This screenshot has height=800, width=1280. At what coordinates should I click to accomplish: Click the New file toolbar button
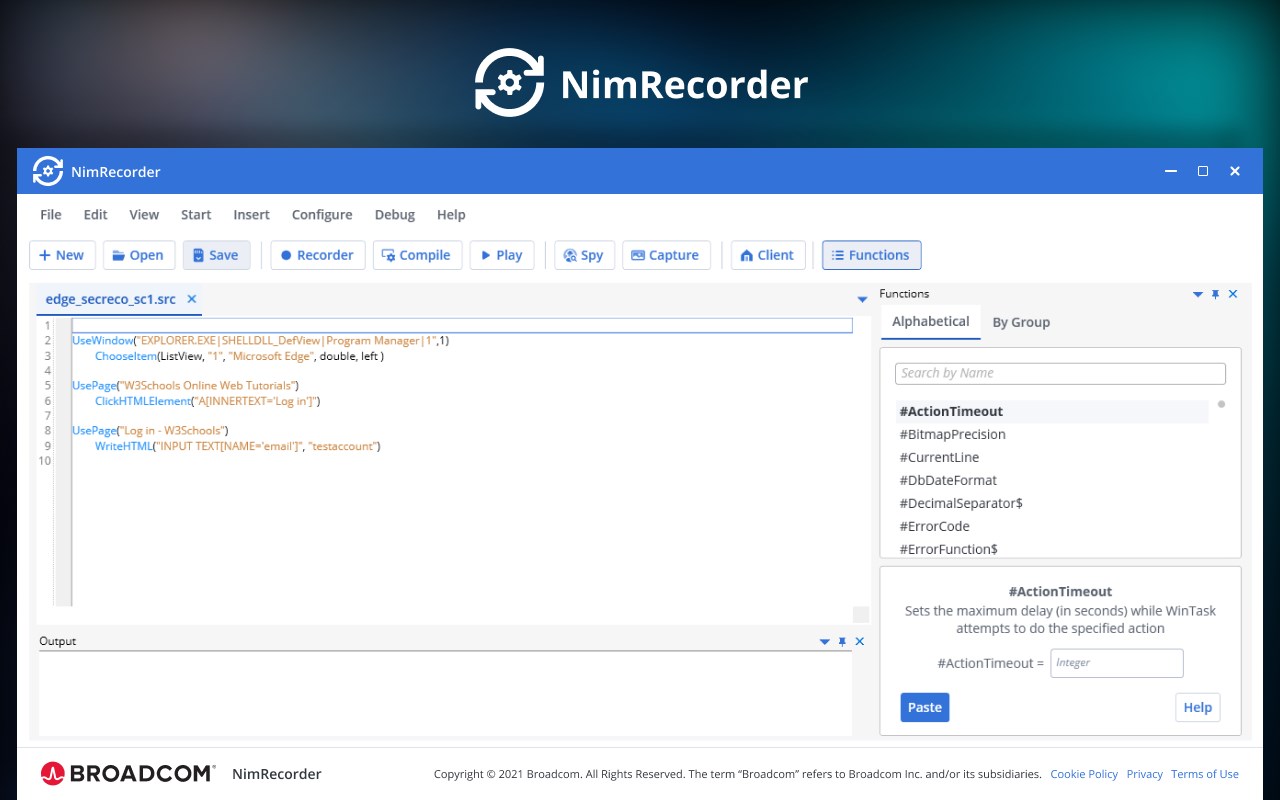[62, 255]
